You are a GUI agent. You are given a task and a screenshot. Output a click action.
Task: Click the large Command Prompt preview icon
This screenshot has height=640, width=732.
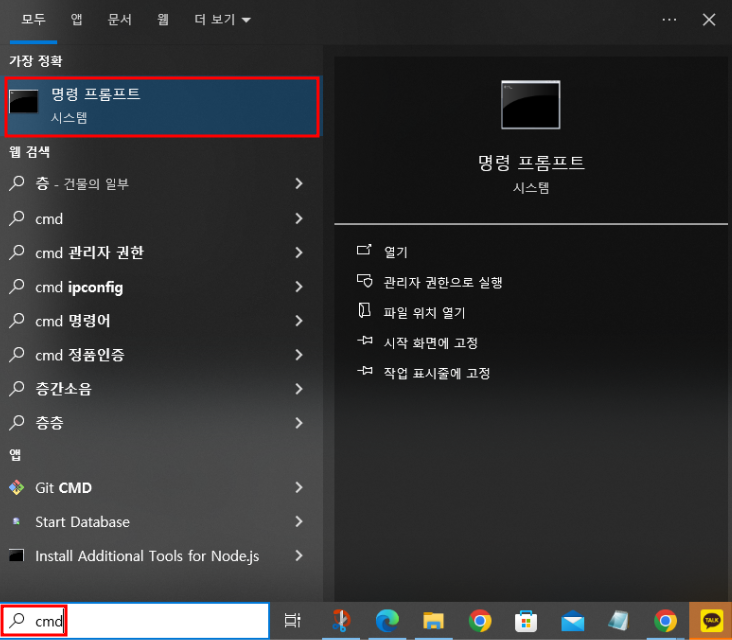[x=530, y=105]
